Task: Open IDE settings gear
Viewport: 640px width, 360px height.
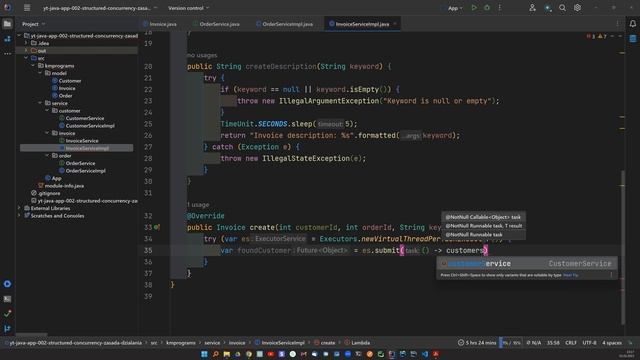Action: (x=577, y=8)
